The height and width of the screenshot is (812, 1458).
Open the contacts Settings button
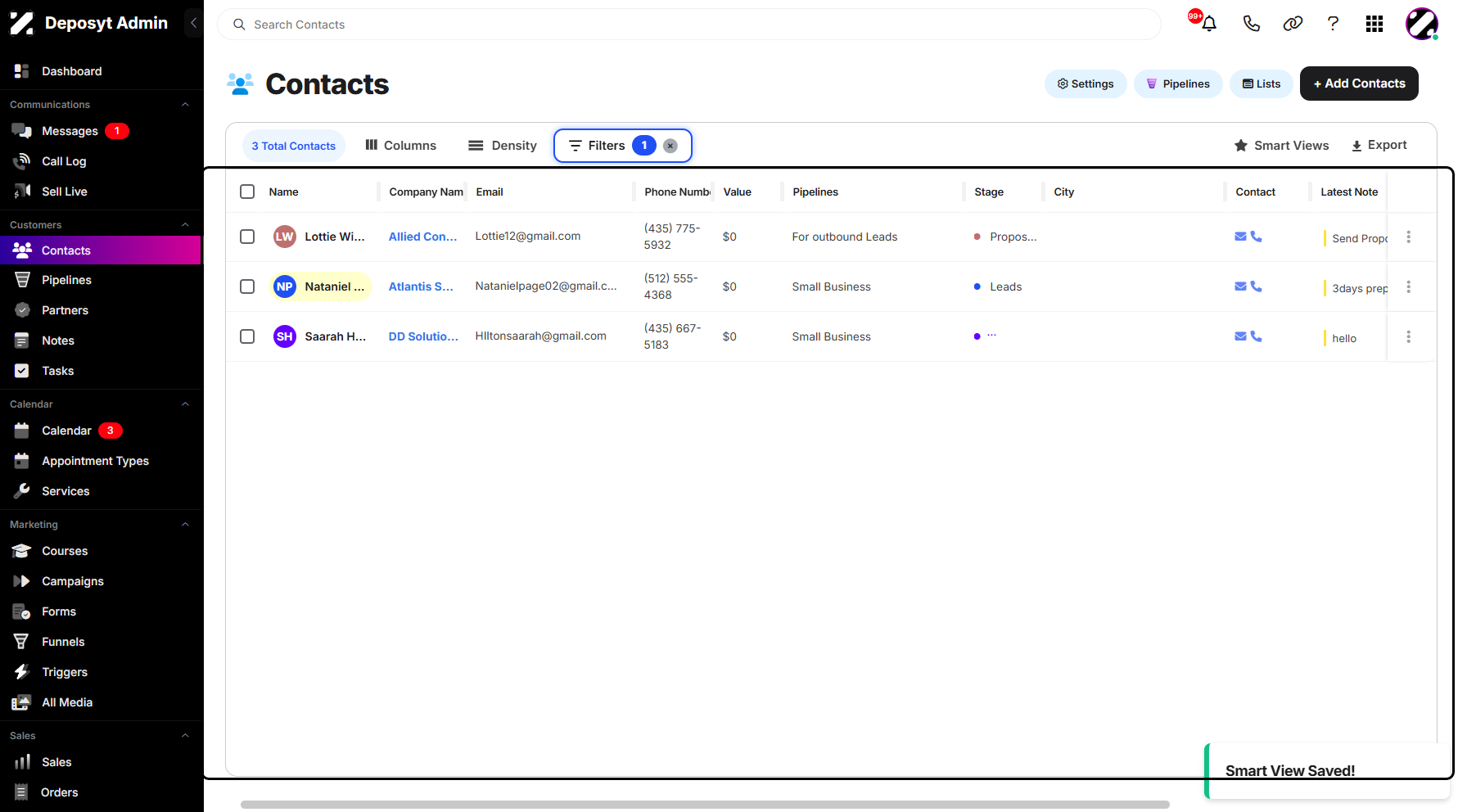coord(1086,83)
